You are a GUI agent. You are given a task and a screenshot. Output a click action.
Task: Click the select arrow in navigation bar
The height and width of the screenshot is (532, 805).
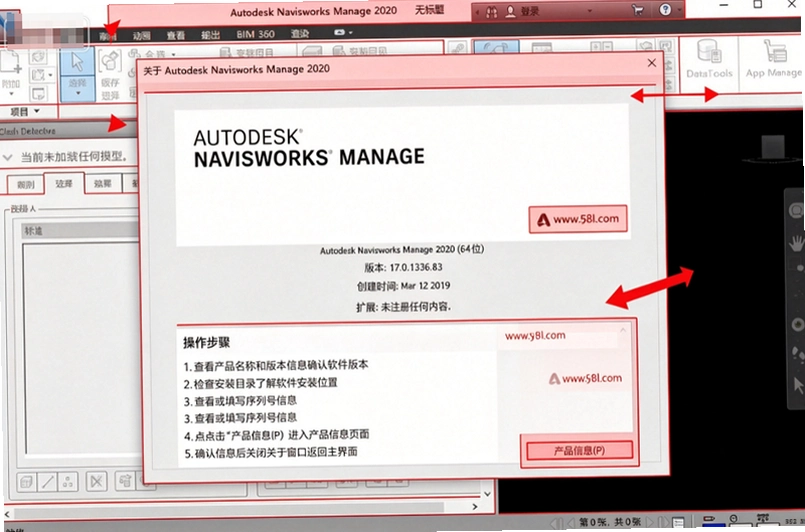[798, 385]
